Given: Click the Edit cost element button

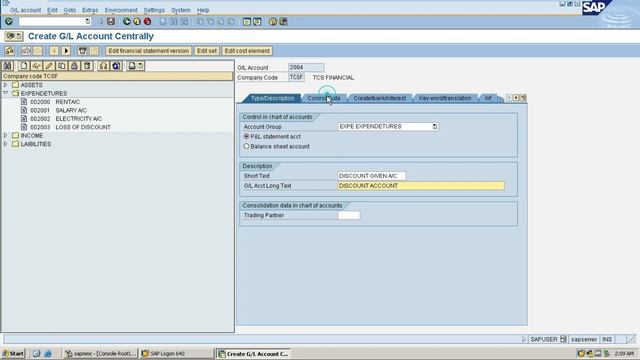Looking at the screenshot, I should (x=247, y=51).
